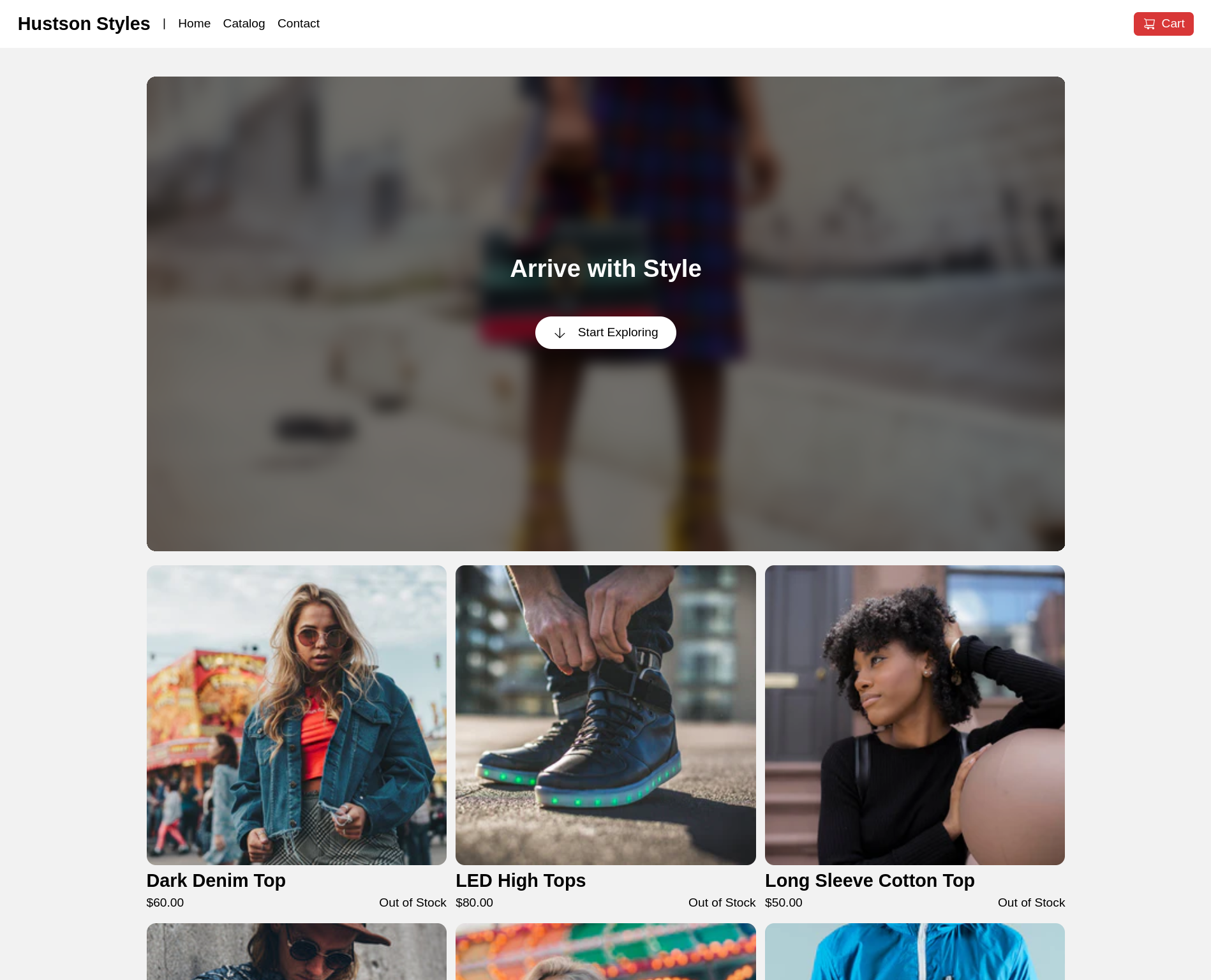Click the Arrive with Style hero heading
The height and width of the screenshot is (980, 1211).
[605, 269]
